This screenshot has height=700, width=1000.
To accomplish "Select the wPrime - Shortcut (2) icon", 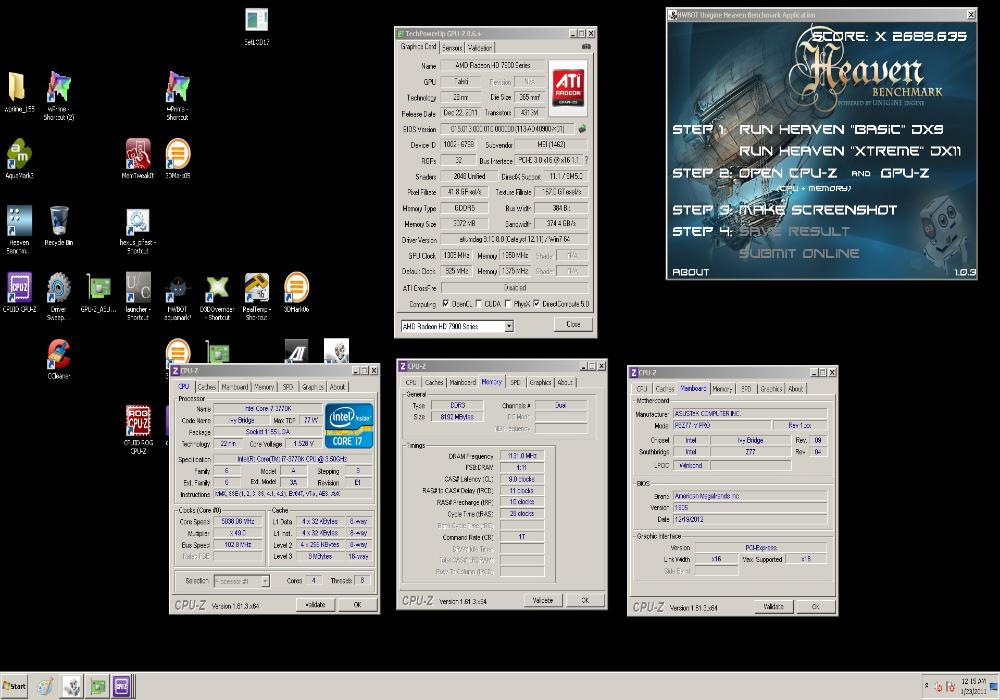I will 59,96.
